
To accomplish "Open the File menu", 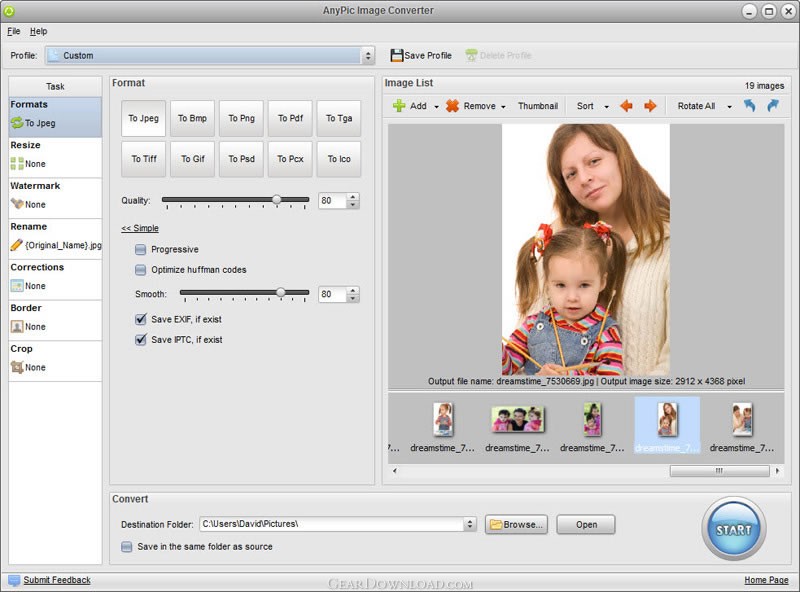I will click(13, 31).
